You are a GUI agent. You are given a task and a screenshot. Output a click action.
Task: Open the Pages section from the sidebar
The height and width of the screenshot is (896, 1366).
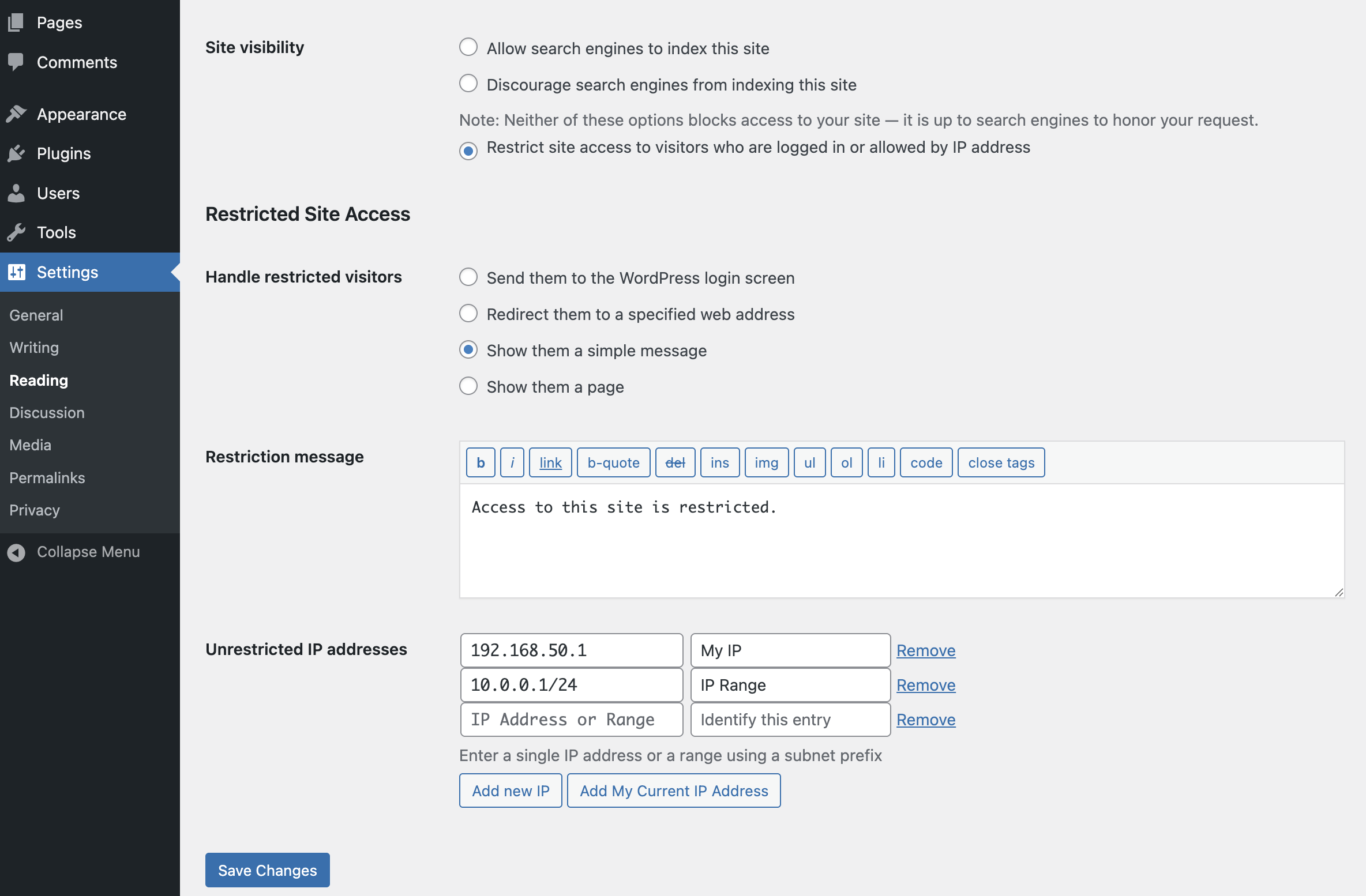pyautogui.click(x=59, y=22)
